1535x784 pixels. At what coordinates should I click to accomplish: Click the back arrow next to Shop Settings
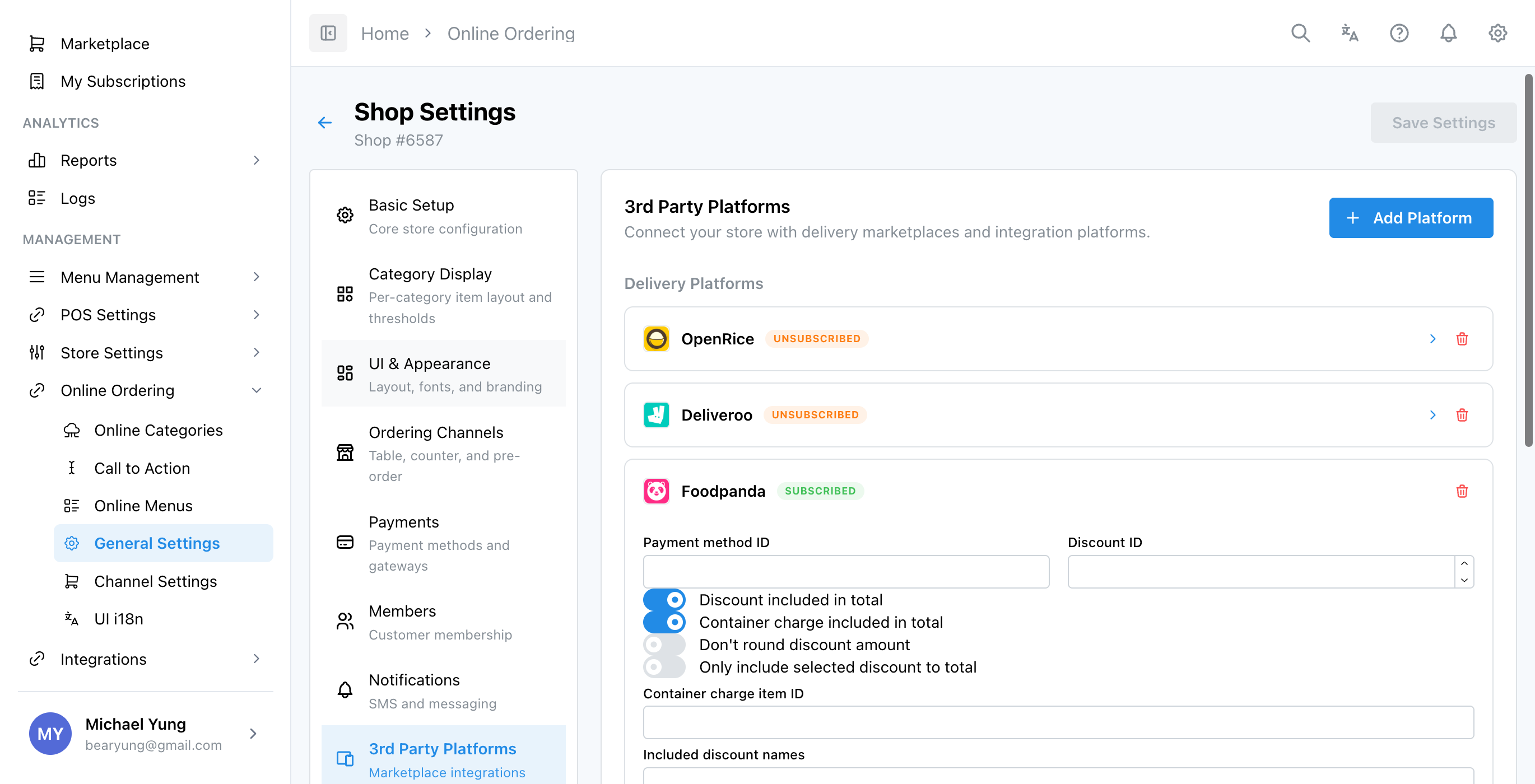pyautogui.click(x=324, y=122)
